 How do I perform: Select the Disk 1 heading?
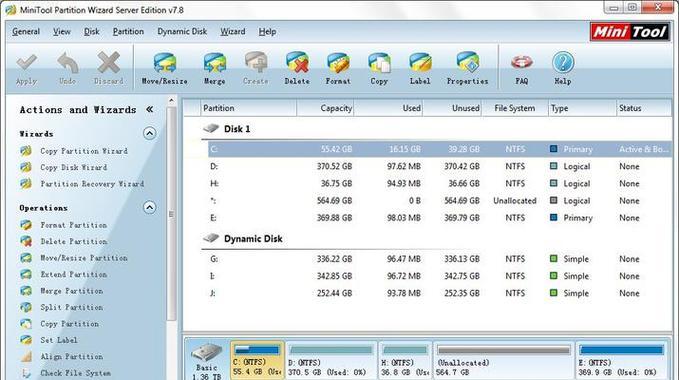pos(236,129)
